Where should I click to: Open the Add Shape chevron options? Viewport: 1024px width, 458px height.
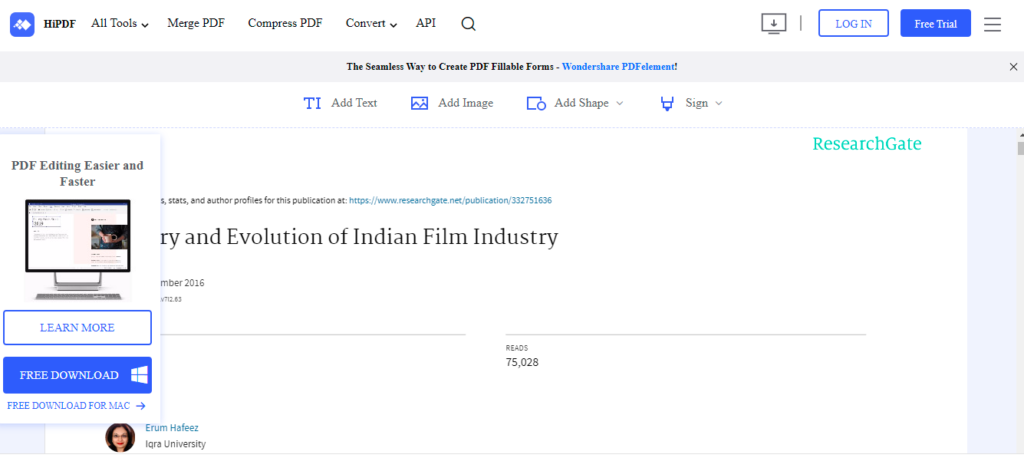point(619,103)
